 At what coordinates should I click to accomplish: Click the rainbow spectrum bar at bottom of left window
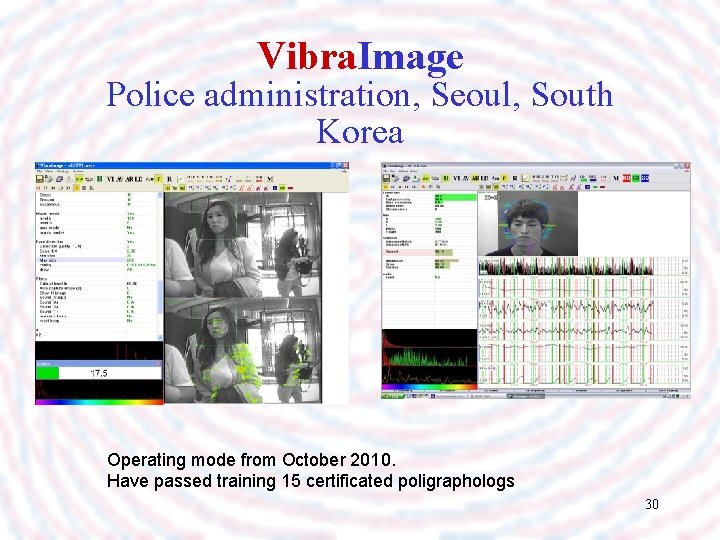tap(99, 402)
